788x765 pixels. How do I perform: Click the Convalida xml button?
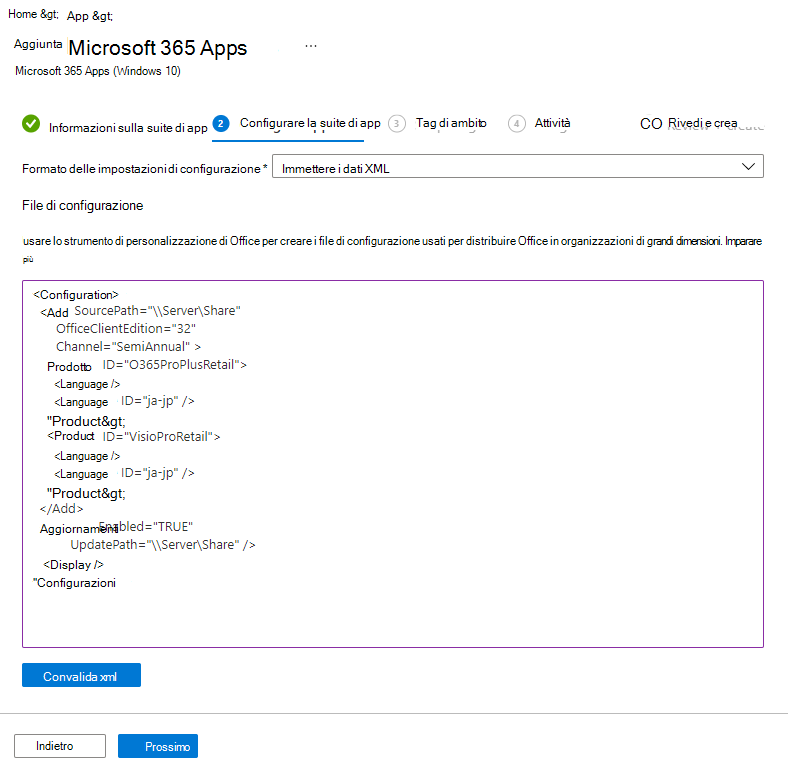(x=81, y=675)
